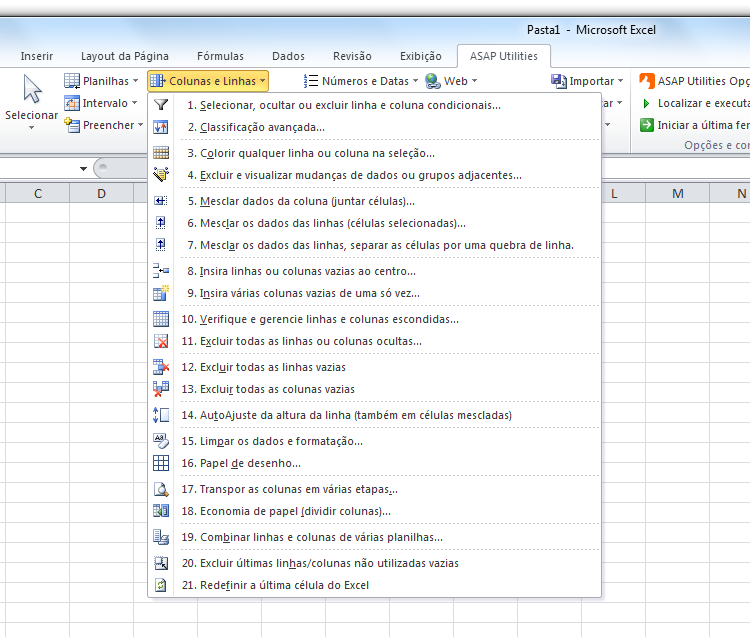Click the Selecionar arrow cursor icon
Viewport: 750px width, 637px height.
tap(32, 89)
